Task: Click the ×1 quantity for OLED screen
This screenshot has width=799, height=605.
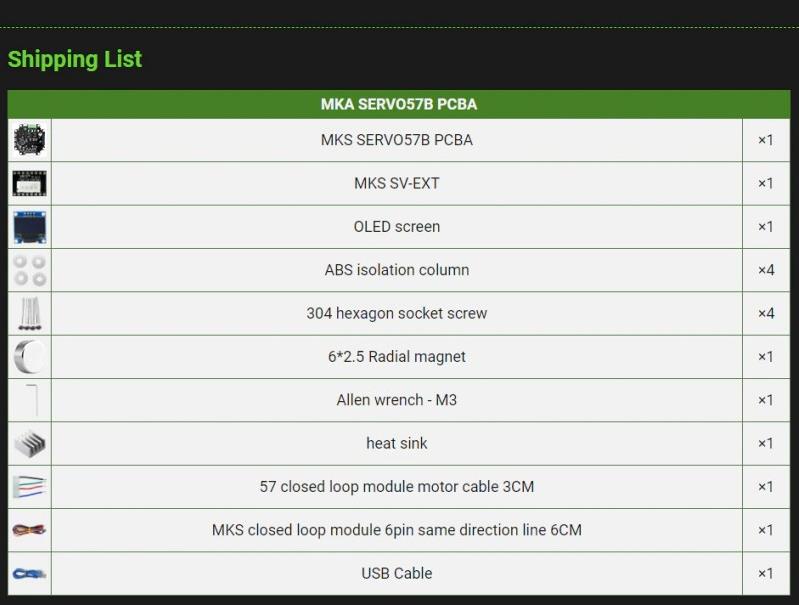Action: 766,226
